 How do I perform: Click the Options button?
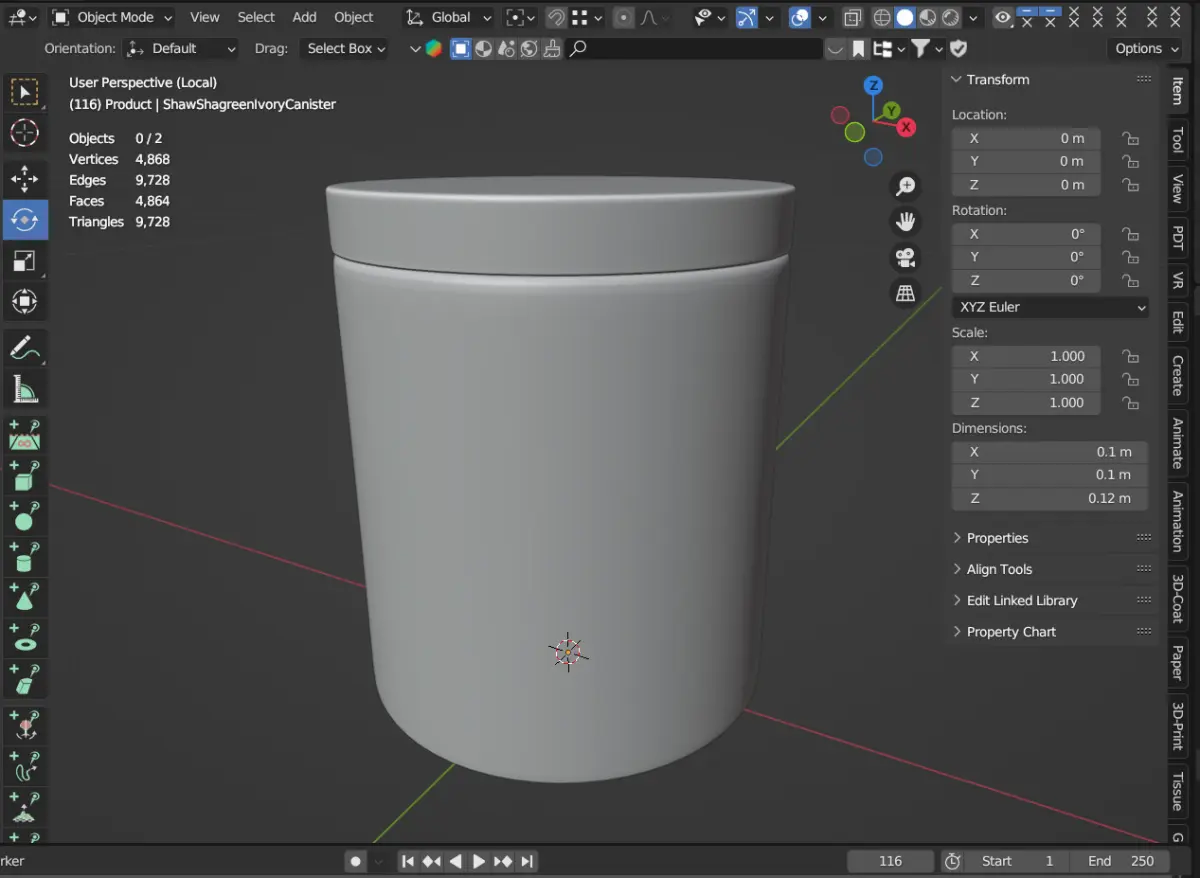tap(1145, 48)
